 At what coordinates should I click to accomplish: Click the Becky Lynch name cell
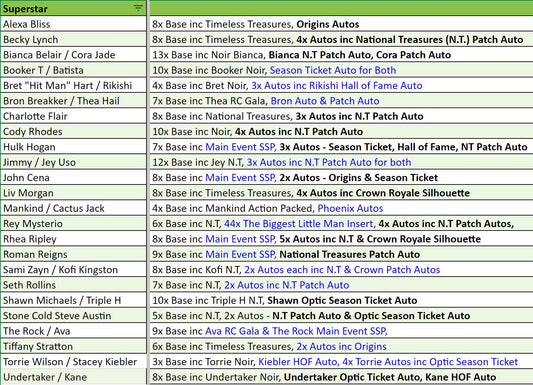tap(73, 39)
